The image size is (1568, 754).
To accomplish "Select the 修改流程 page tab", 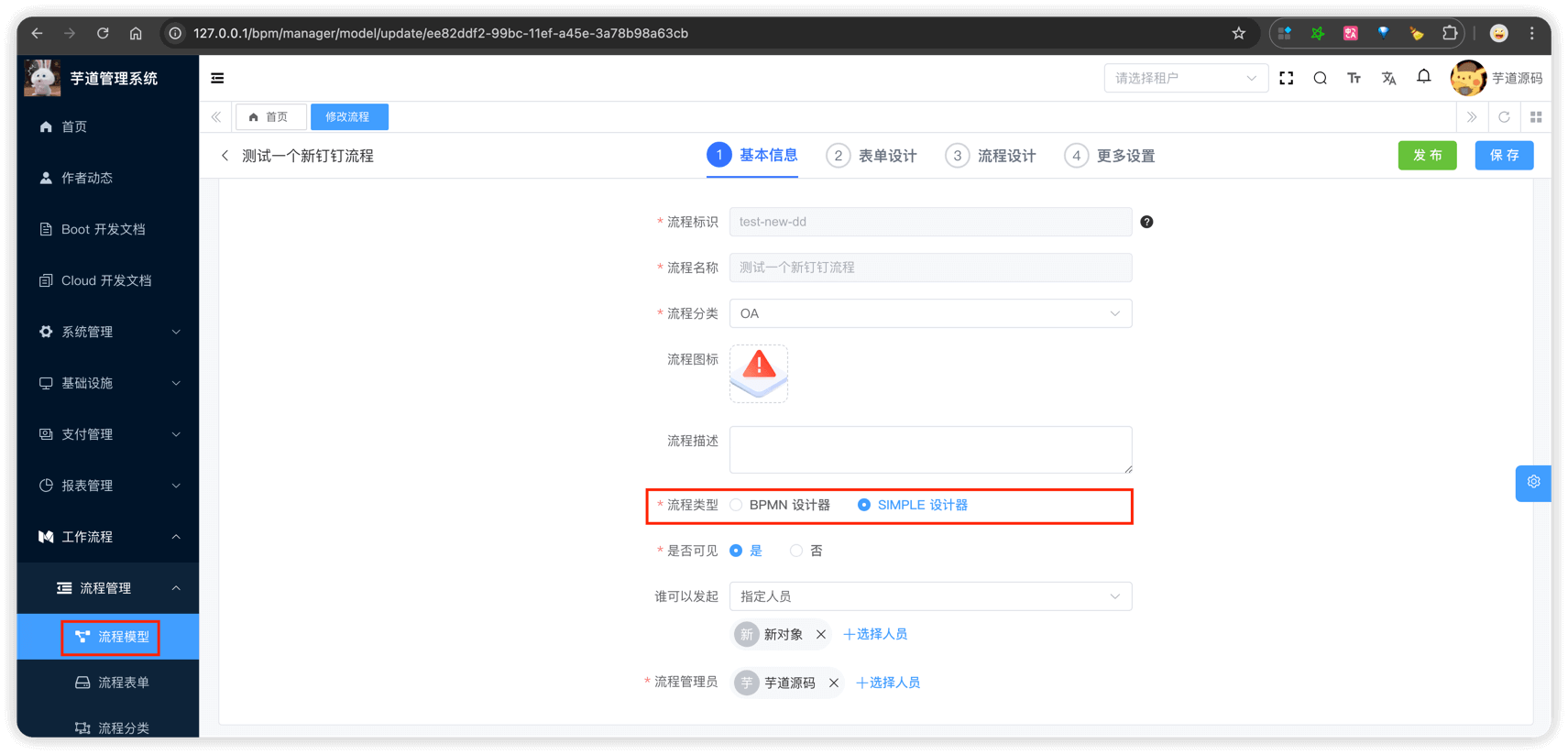I will coord(348,117).
